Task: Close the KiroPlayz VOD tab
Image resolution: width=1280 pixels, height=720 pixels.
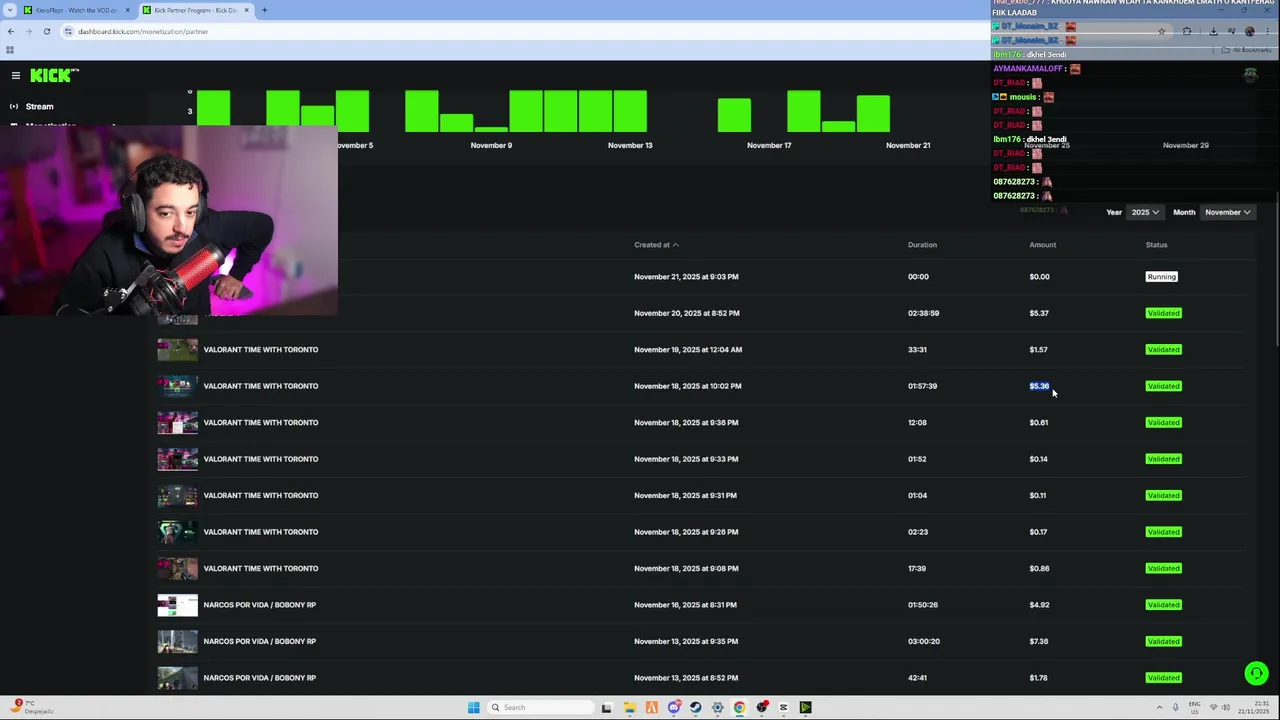Action: pos(127,10)
